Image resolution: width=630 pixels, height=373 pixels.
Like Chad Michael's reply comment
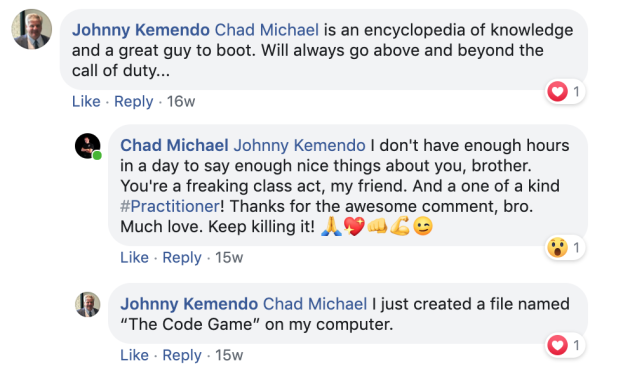pos(134,257)
